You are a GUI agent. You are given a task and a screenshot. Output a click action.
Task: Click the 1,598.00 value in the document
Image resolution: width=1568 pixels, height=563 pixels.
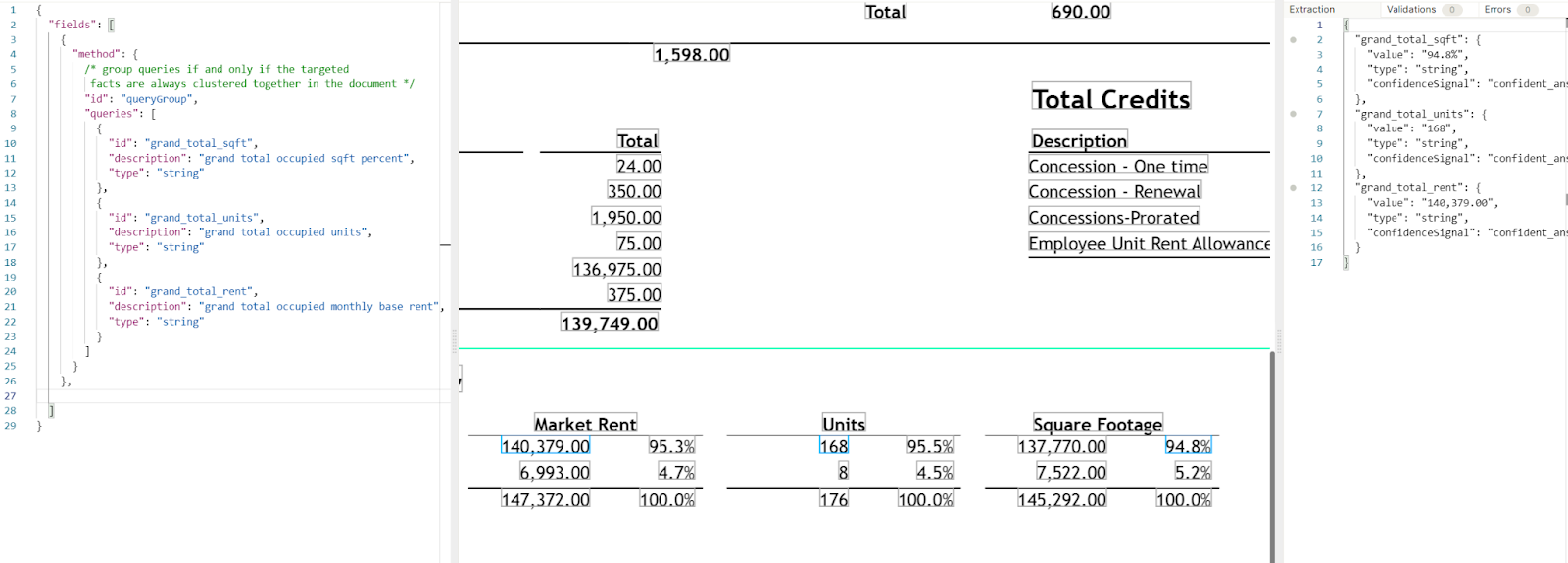point(692,55)
